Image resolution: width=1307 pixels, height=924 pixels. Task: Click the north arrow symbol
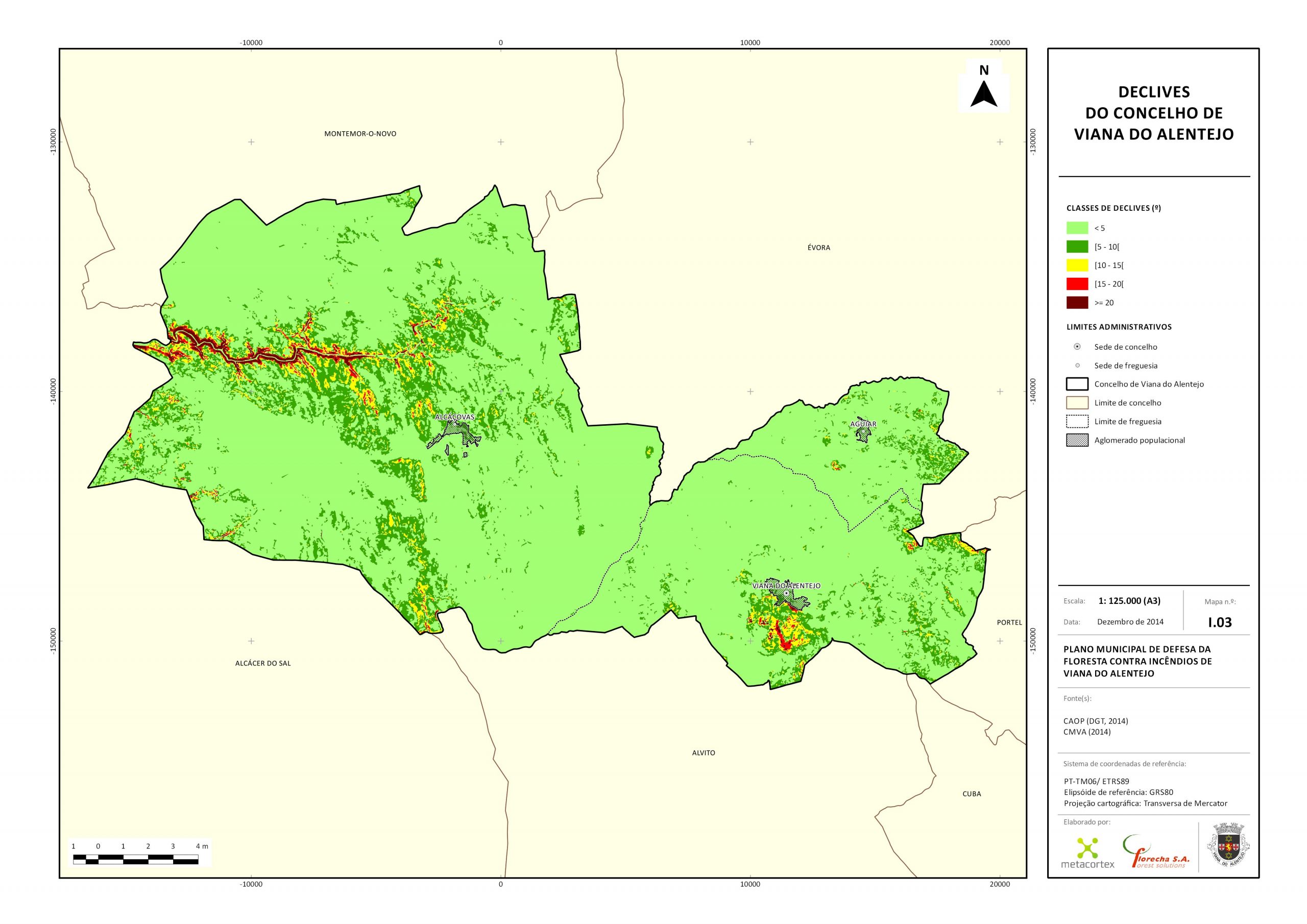pyautogui.click(x=984, y=93)
